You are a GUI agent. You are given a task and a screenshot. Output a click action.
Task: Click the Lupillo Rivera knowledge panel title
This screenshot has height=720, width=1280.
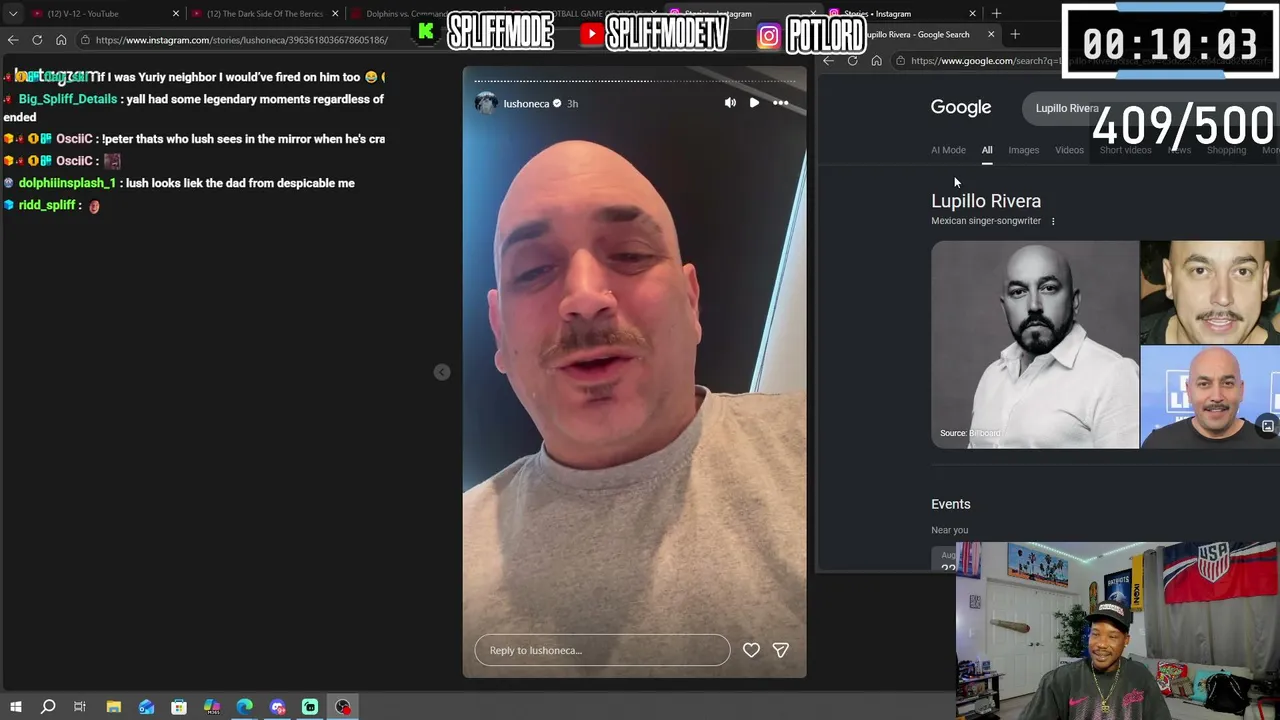[986, 201]
